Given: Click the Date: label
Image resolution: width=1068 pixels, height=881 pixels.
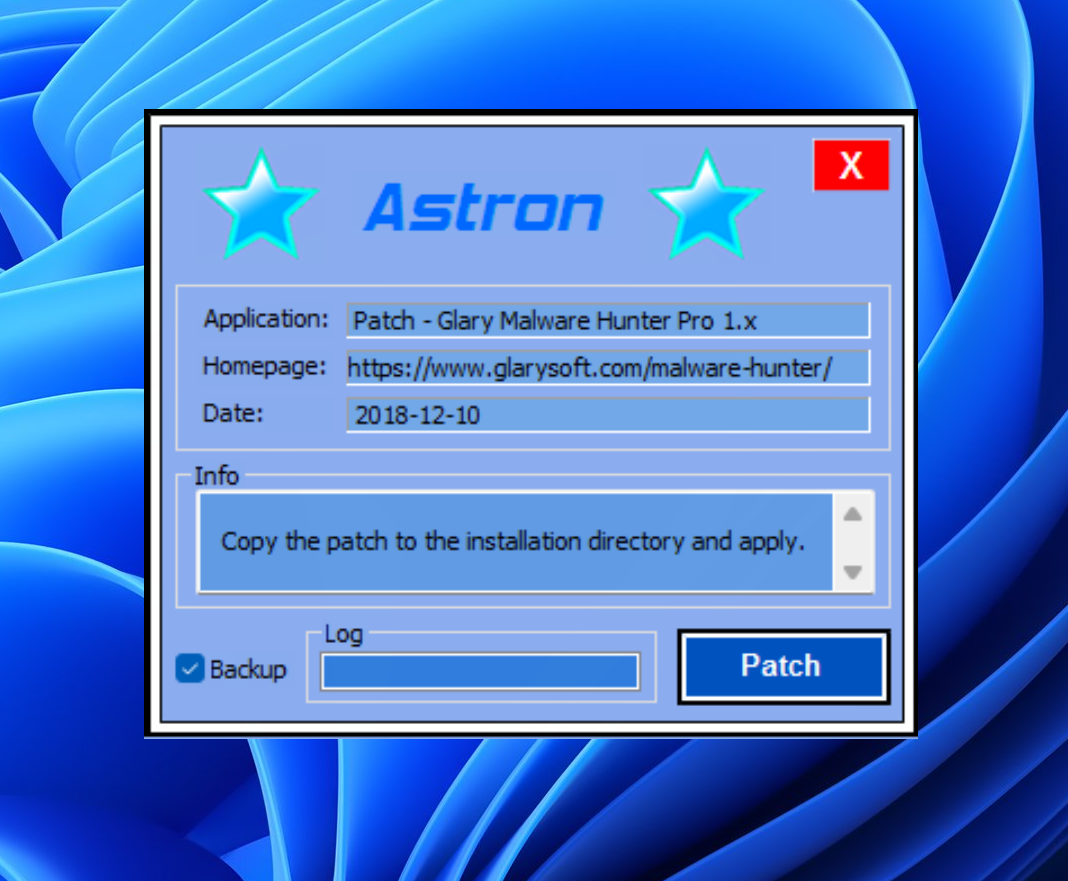Looking at the screenshot, I should click(x=233, y=413).
